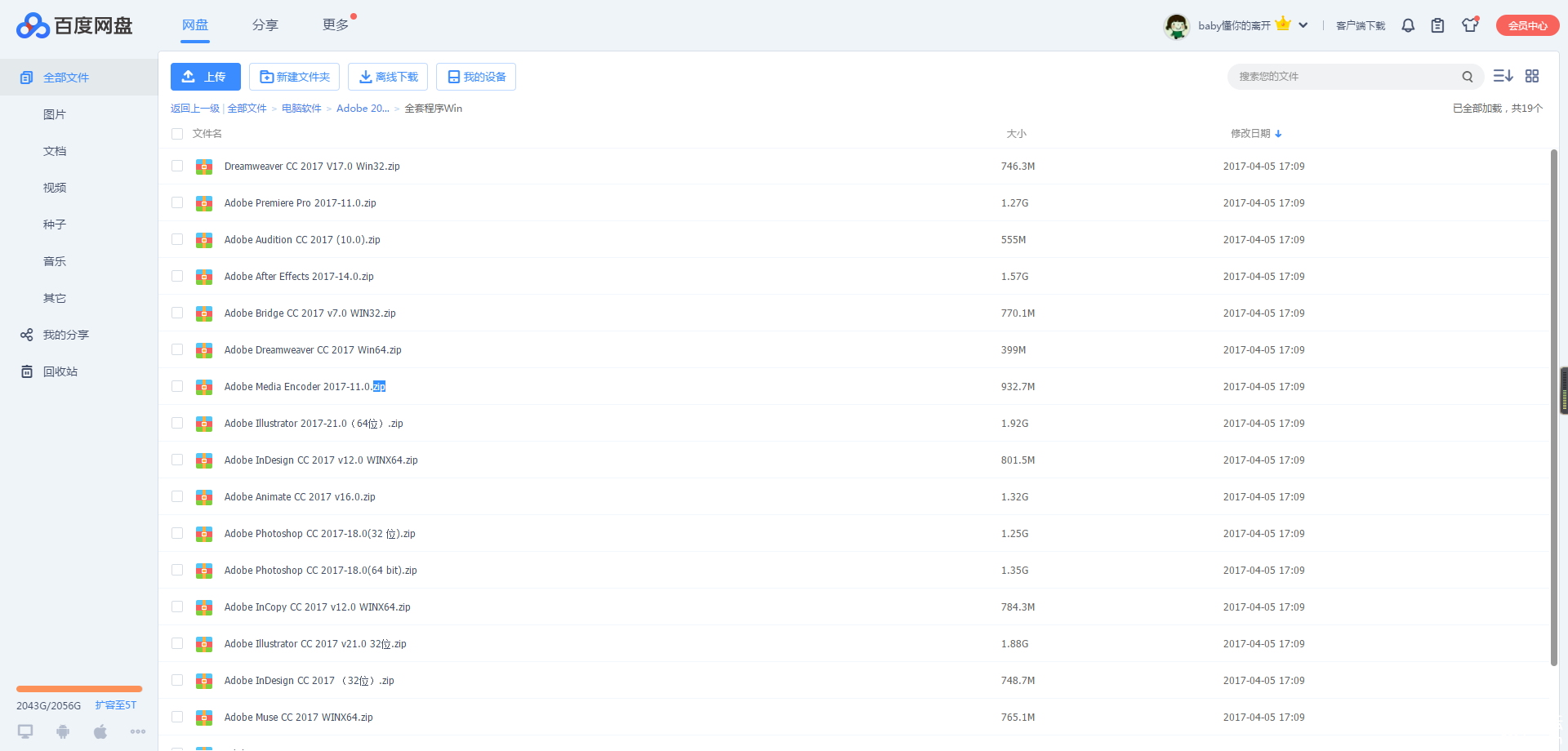Click zip icon of Adobe Bridge CC 2017
Image resolution: width=1568 pixels, height=751 pixels.
point(204,313)
